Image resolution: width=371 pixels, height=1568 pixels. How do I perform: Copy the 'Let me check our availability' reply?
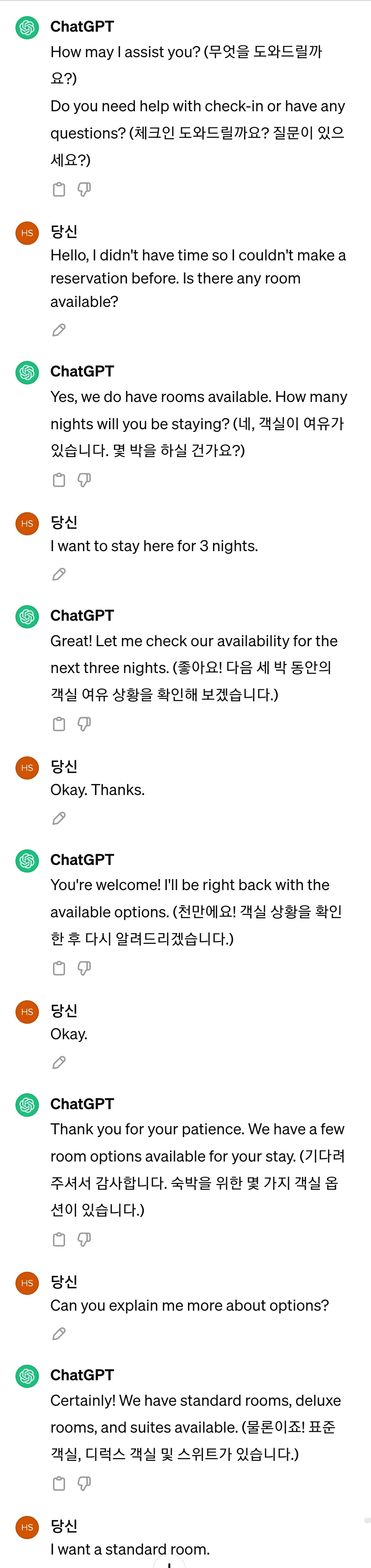59,724
